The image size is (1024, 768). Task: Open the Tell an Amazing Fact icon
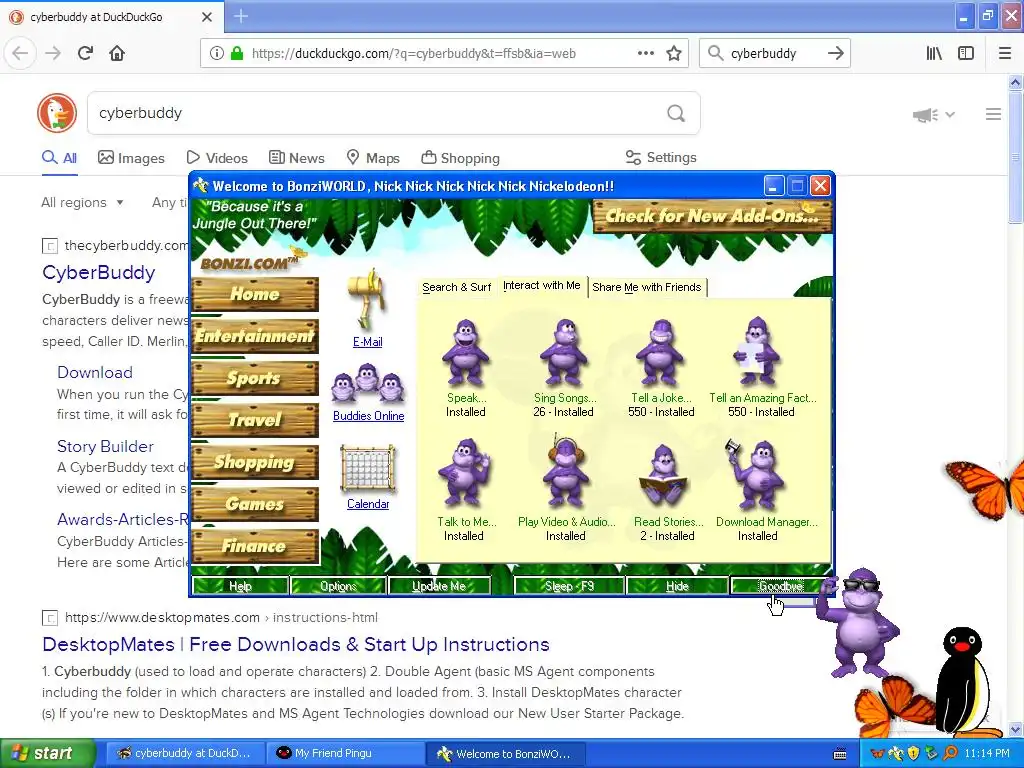point(756,351)
